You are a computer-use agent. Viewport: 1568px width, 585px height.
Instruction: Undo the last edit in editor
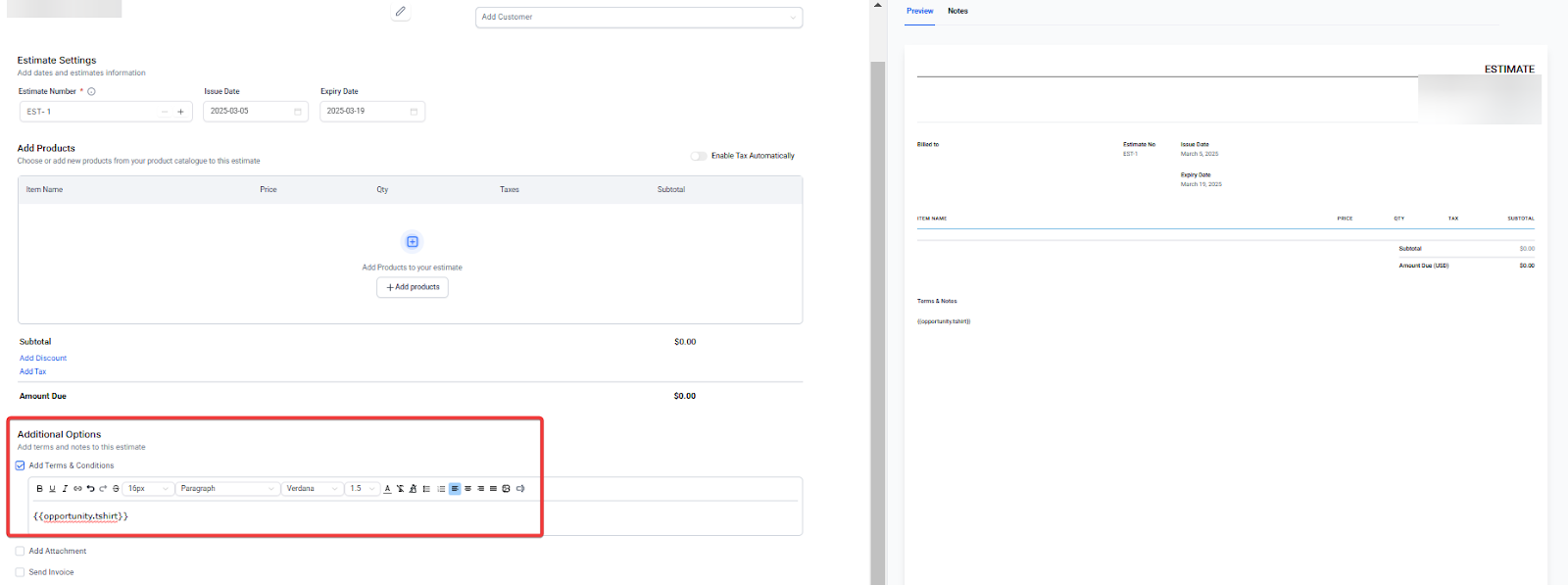tap(90, 489)
